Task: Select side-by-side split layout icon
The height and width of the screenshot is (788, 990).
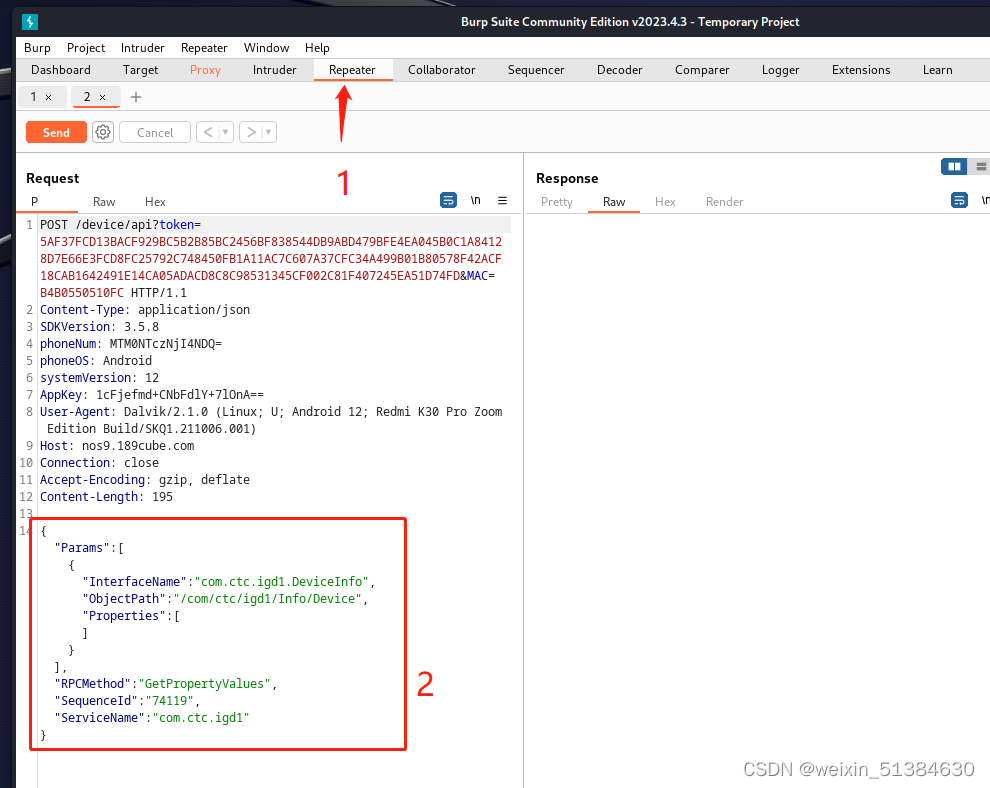Action: click(954, 166)
